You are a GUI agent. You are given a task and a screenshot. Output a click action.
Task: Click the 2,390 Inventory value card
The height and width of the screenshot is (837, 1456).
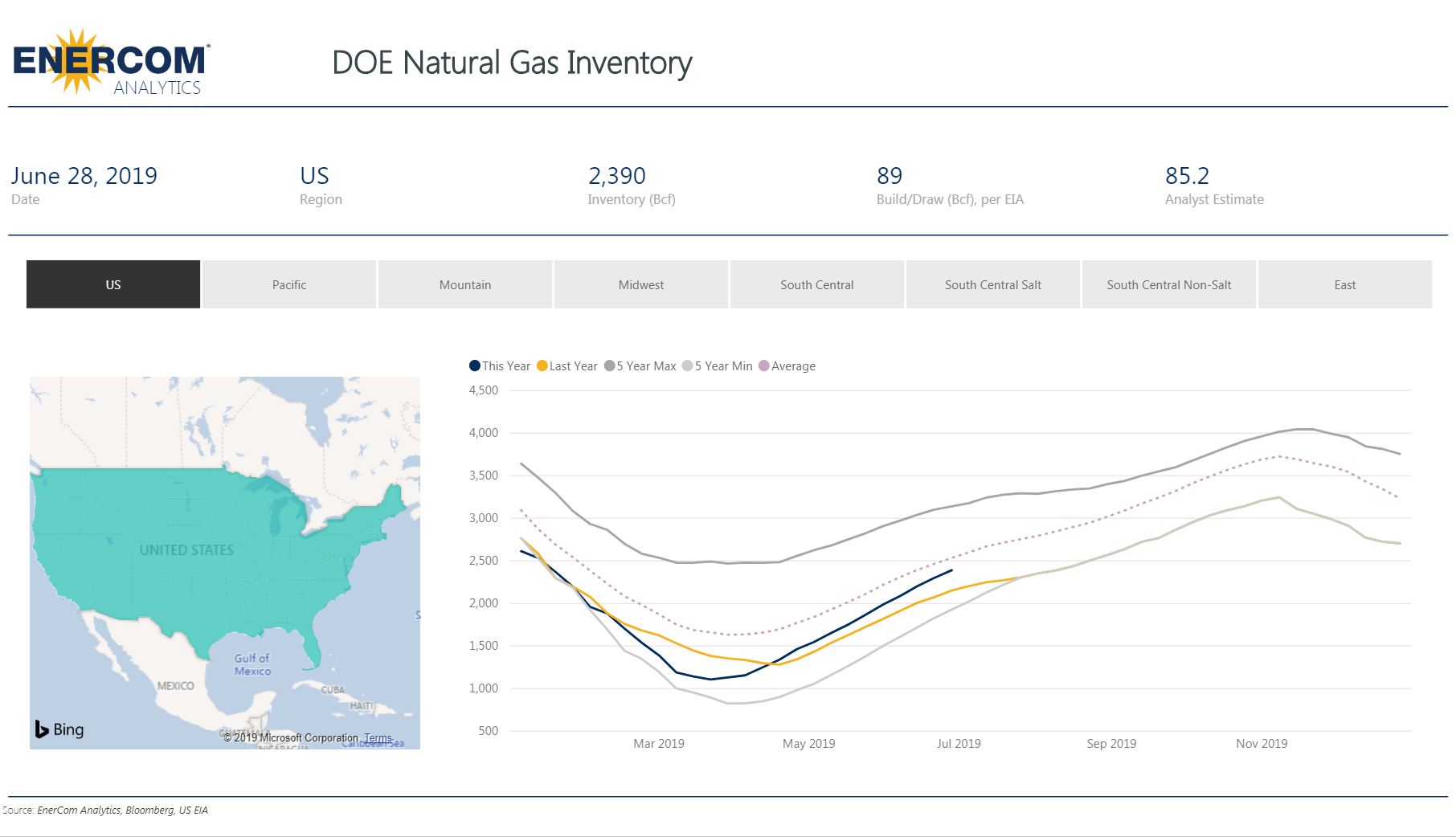tap(617, 177)
